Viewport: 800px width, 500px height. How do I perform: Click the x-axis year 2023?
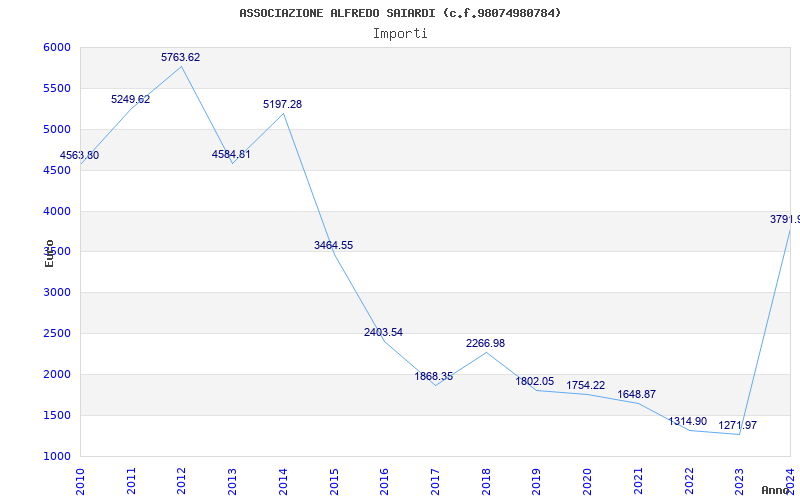pos(739,481)
